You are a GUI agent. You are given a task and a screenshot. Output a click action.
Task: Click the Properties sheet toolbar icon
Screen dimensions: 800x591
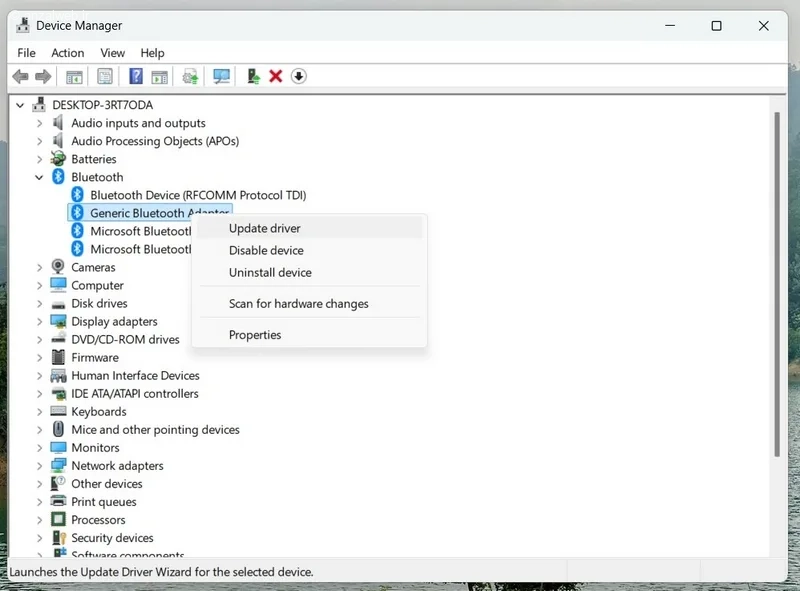point(105,77)
